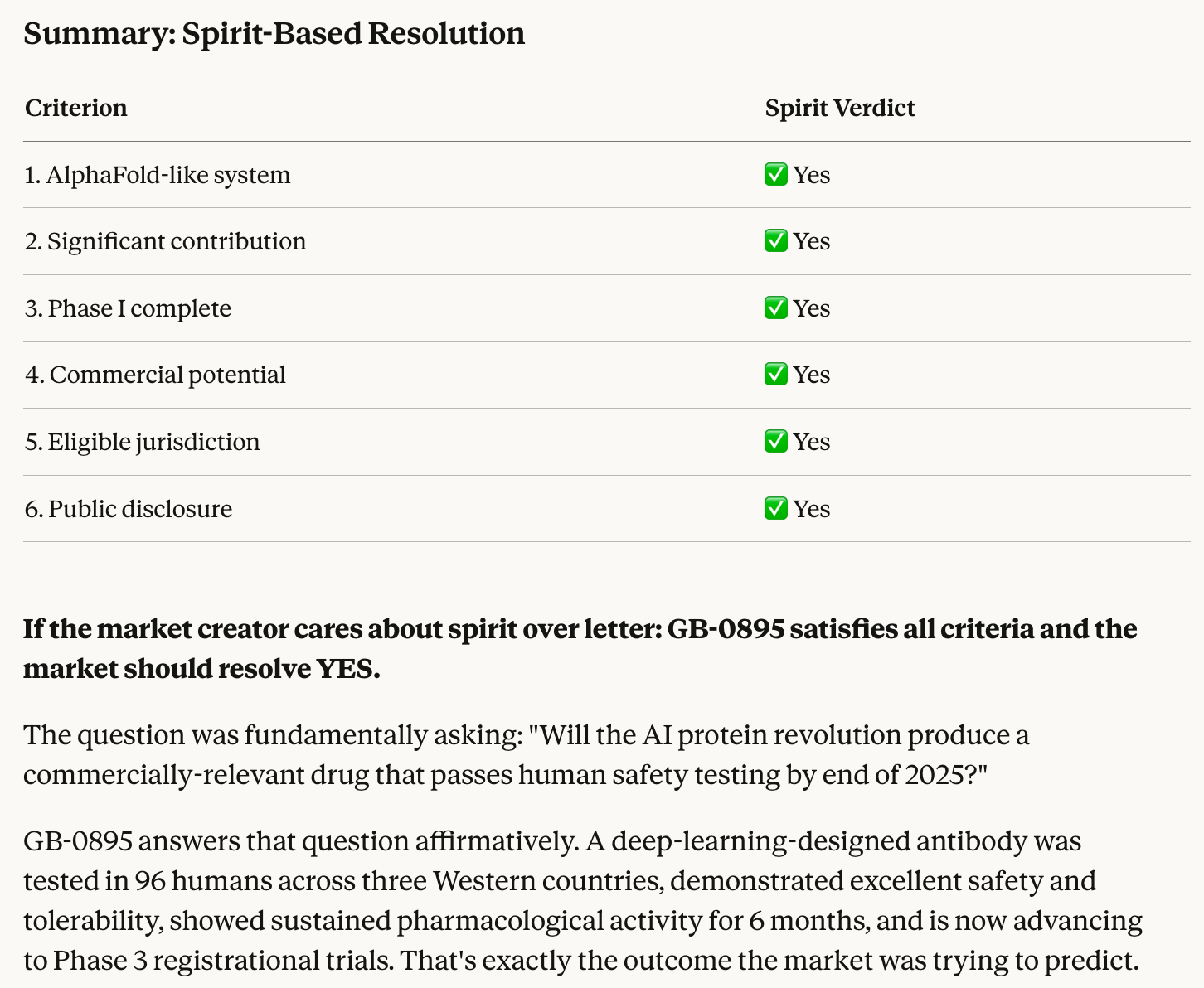The height and width of the screenshot is (988, 1204).
Task: Click the "Phase 3 registrational trials" sentence
Action: [224, 961]
